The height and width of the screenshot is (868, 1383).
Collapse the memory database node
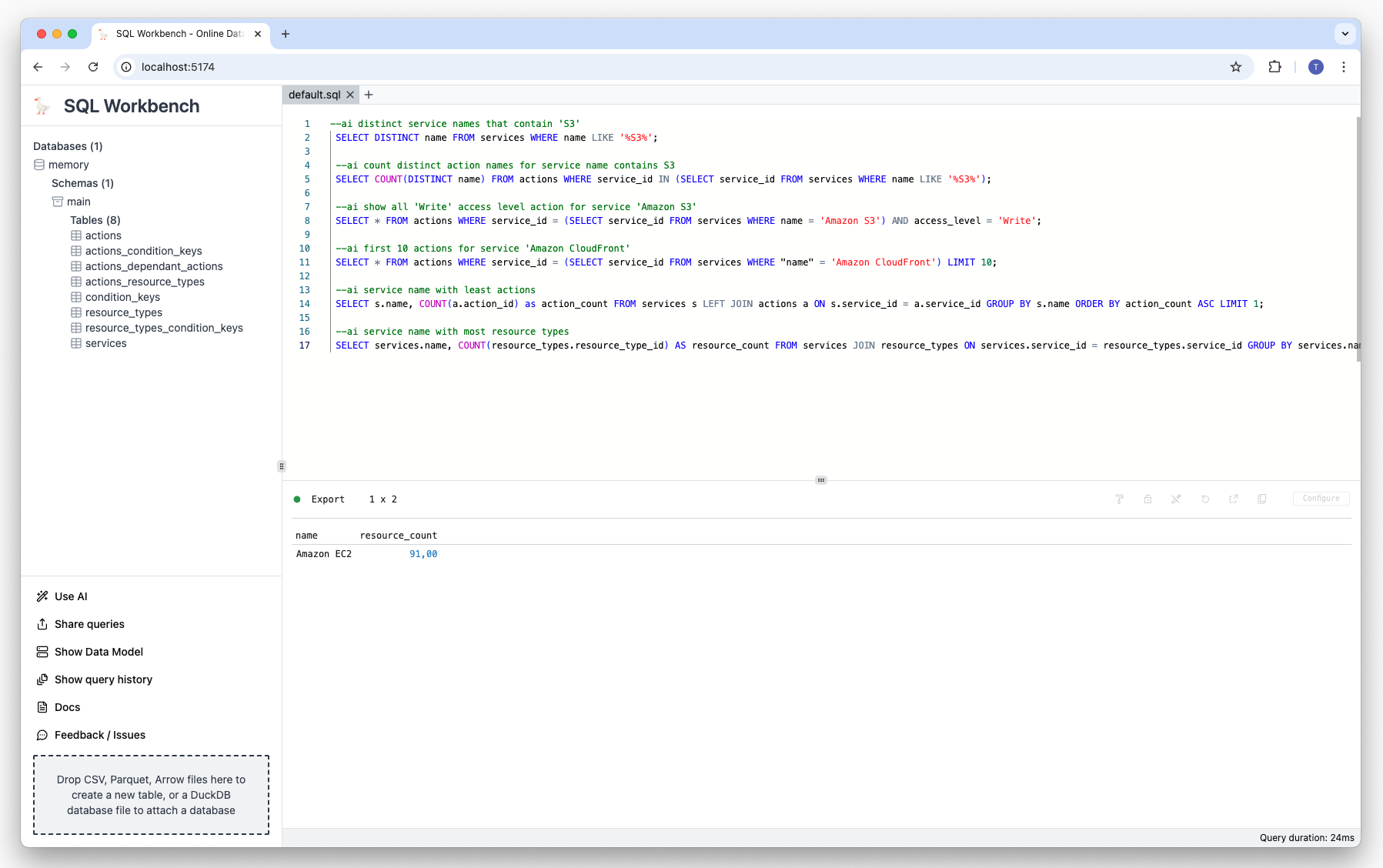68,165
